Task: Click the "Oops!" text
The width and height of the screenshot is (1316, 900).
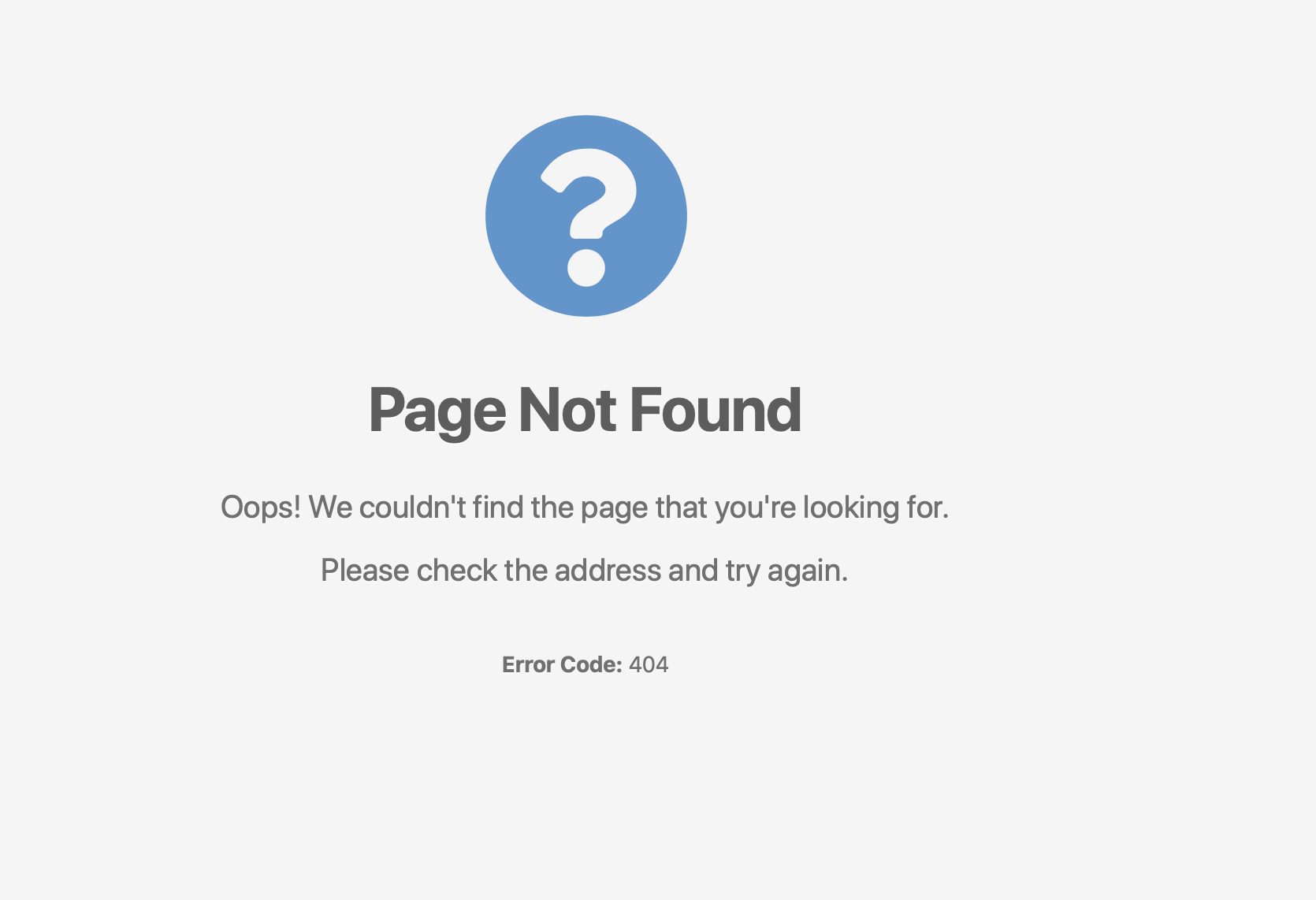Action: tap(261, 508)
